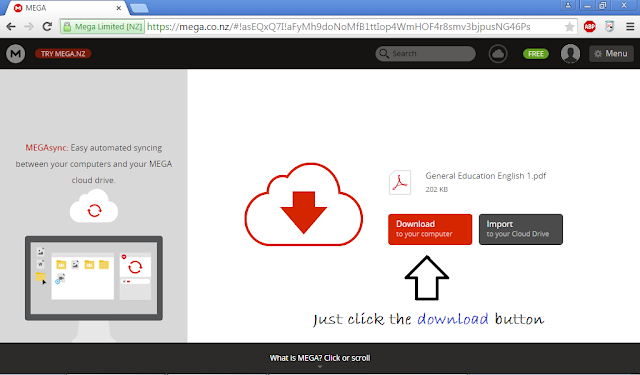Click the MEGAsync red link text
Image resolution: width=640 pixels, height=375 pixels.
(47, 148)
